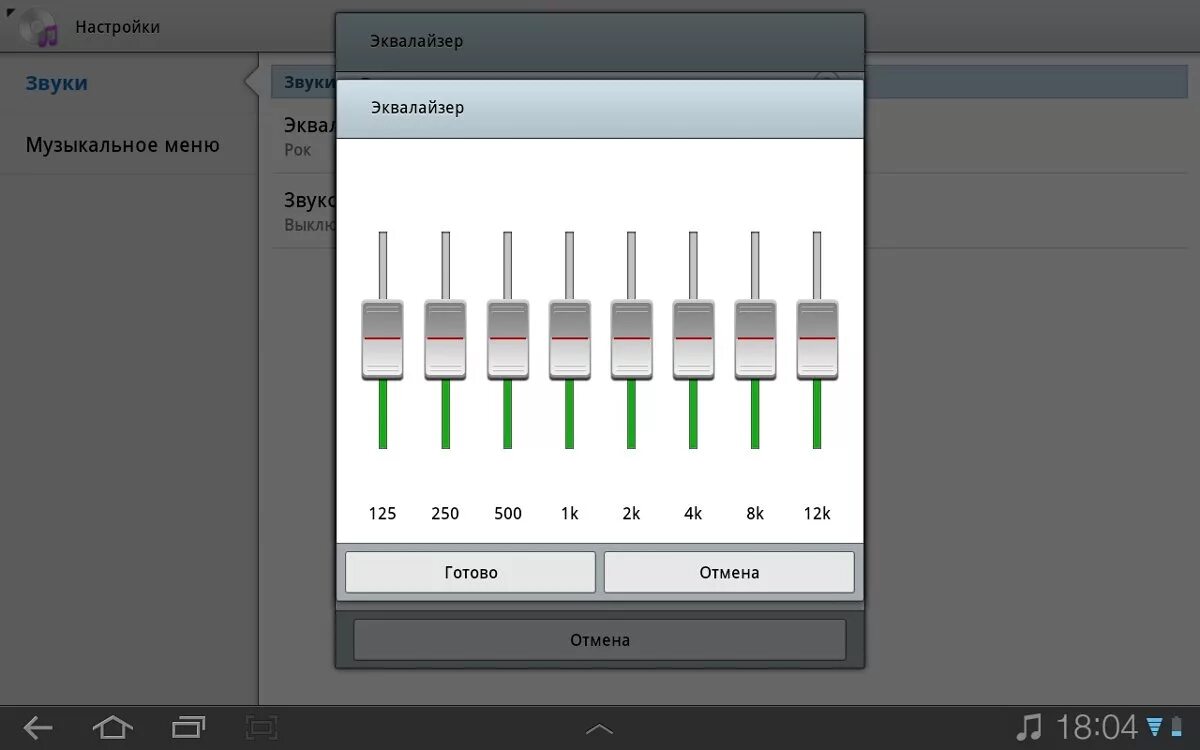This screenshot has width=1200, height=750.
Task: Adjust the 8k equalizer slider
Action: (x=755, y=340)
